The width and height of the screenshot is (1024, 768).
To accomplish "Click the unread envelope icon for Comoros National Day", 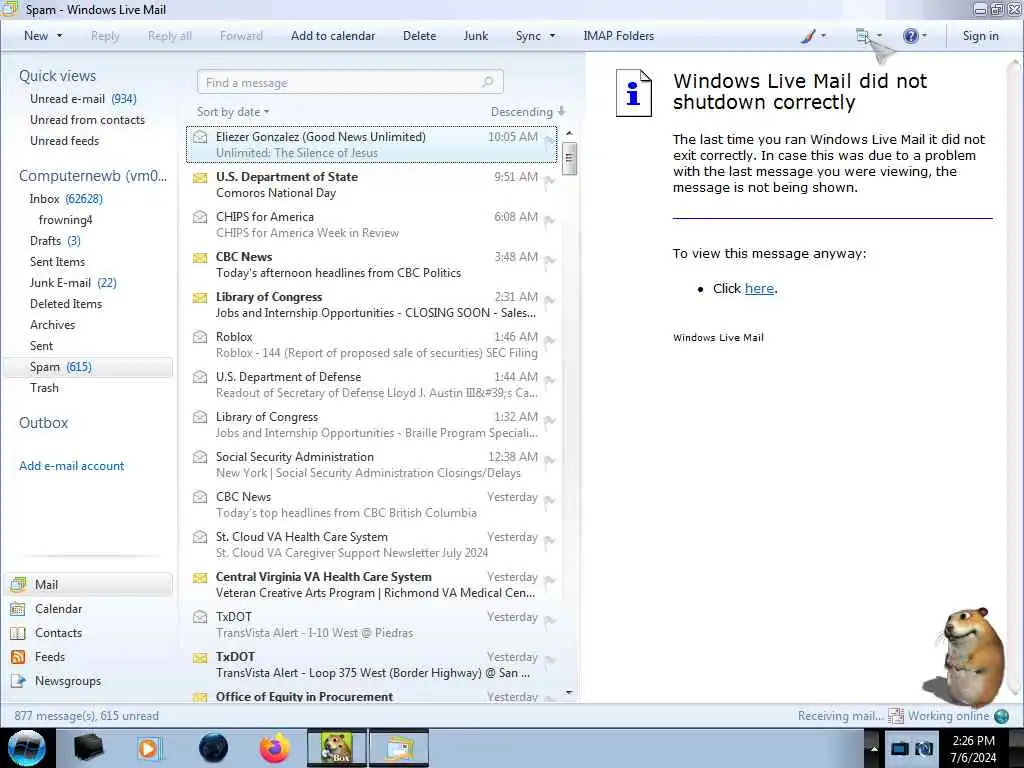I will 200,177.
